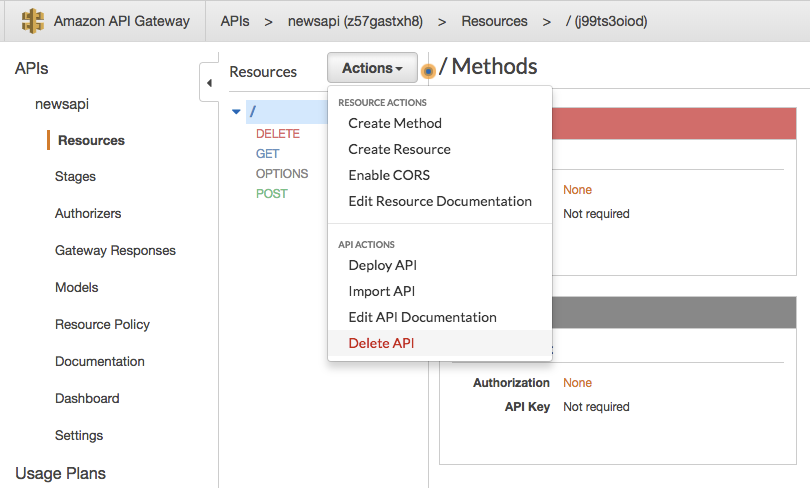Collapse the root / resource tree arrow

pyautogui.click(x=236, y=112)
